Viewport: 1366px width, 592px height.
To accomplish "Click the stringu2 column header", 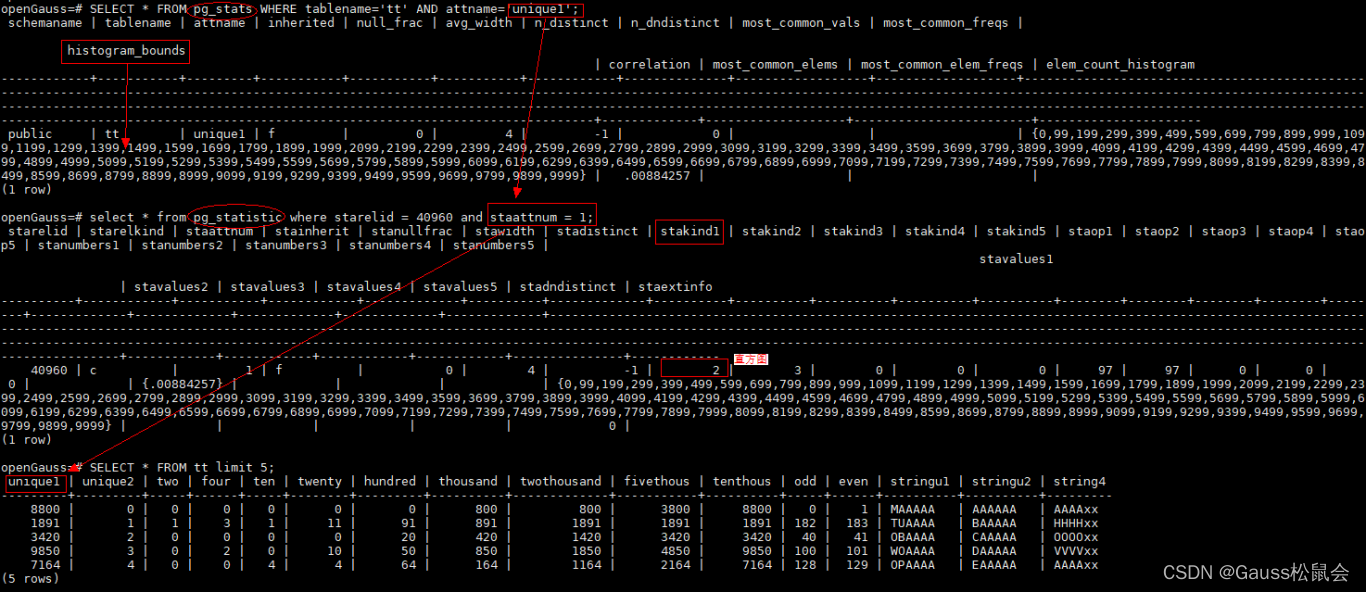I will pyautogui.click(x=1001, y=482).
